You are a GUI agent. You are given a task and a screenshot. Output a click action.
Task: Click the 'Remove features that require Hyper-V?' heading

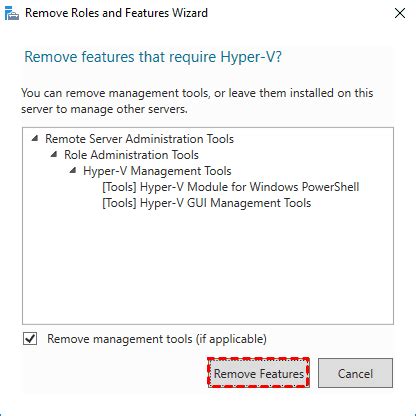153,57
